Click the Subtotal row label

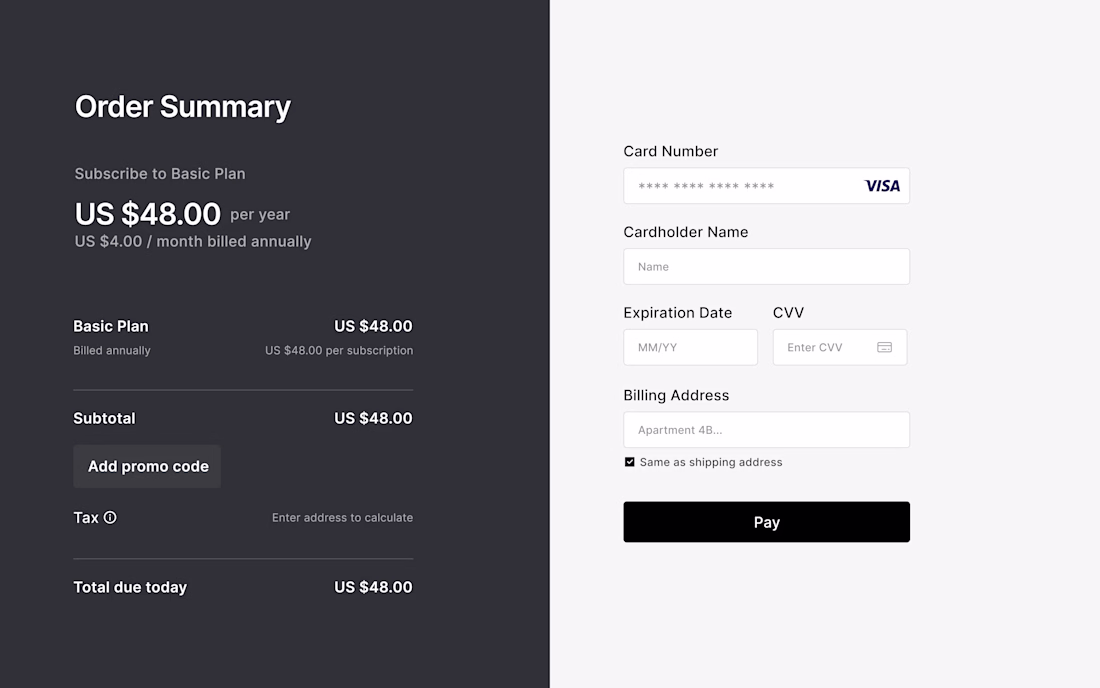(x=104, y=418)
